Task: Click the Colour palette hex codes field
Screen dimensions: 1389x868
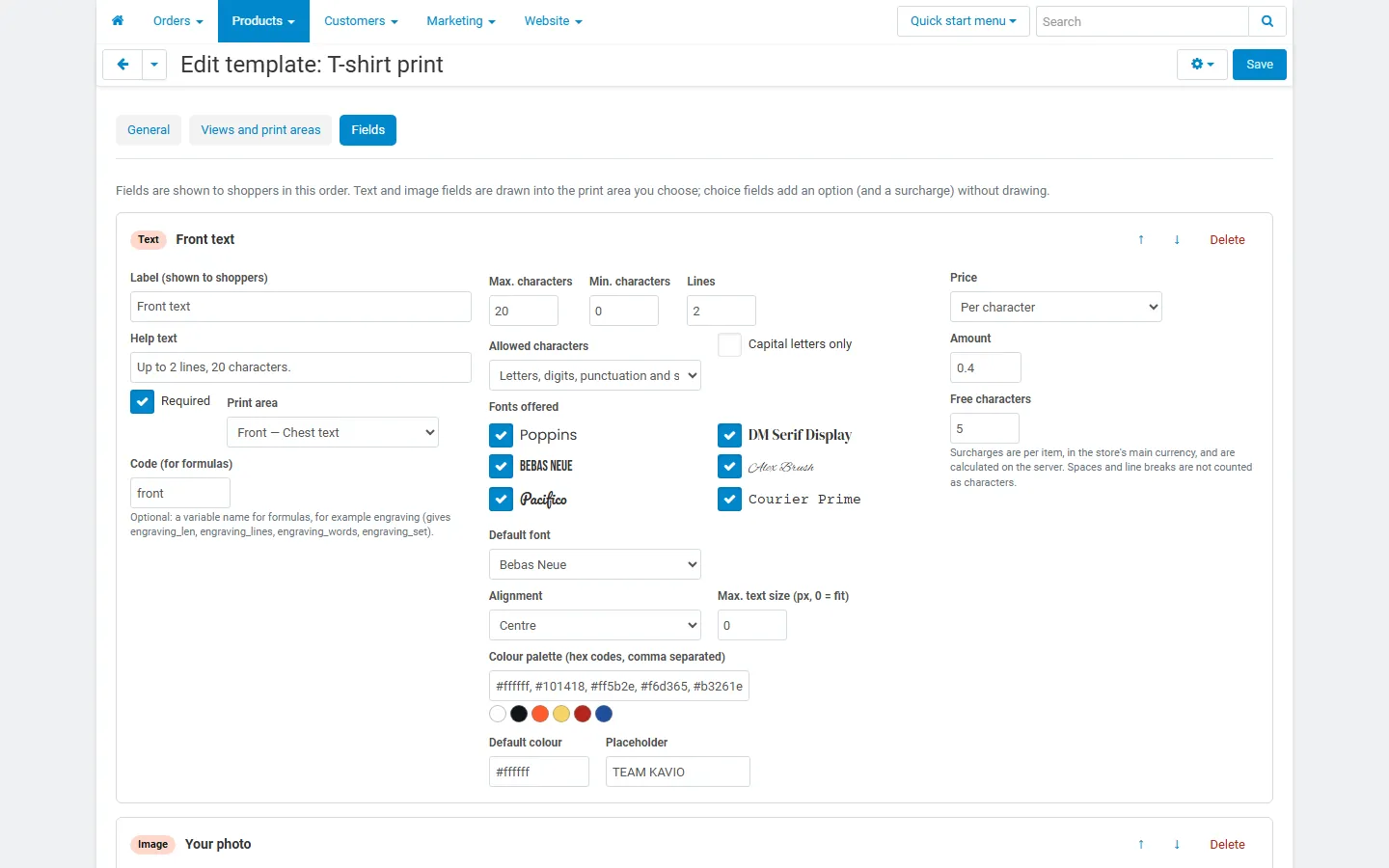Action: (x=619, y=686)
